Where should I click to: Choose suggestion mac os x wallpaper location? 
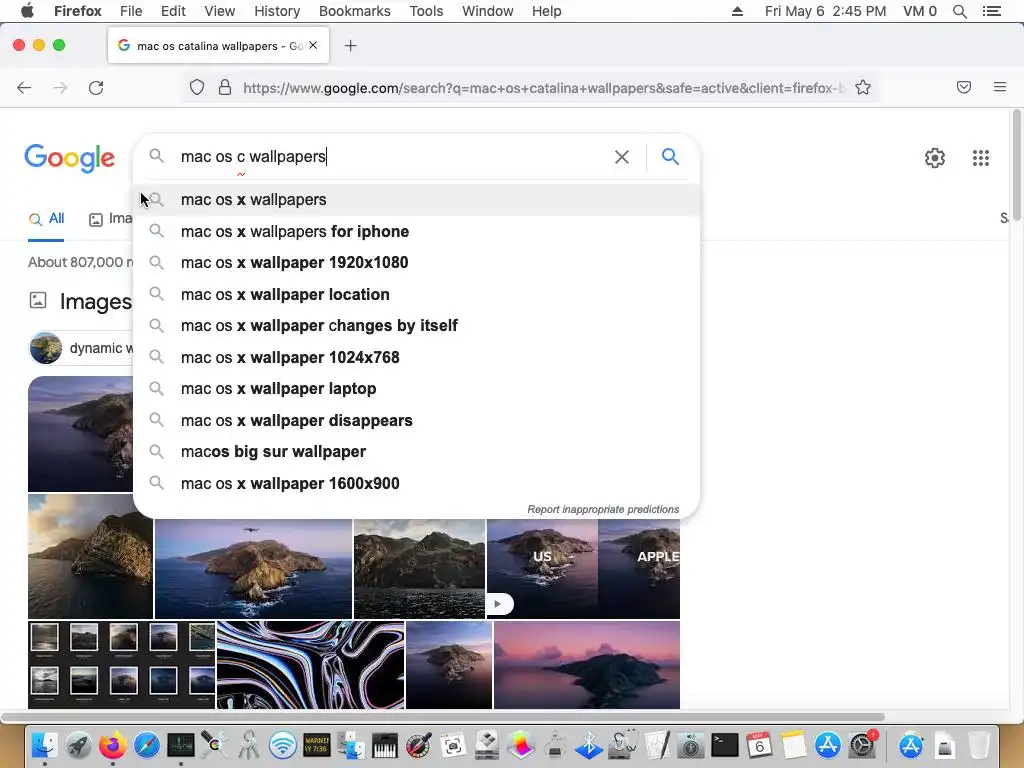(416, 295)
